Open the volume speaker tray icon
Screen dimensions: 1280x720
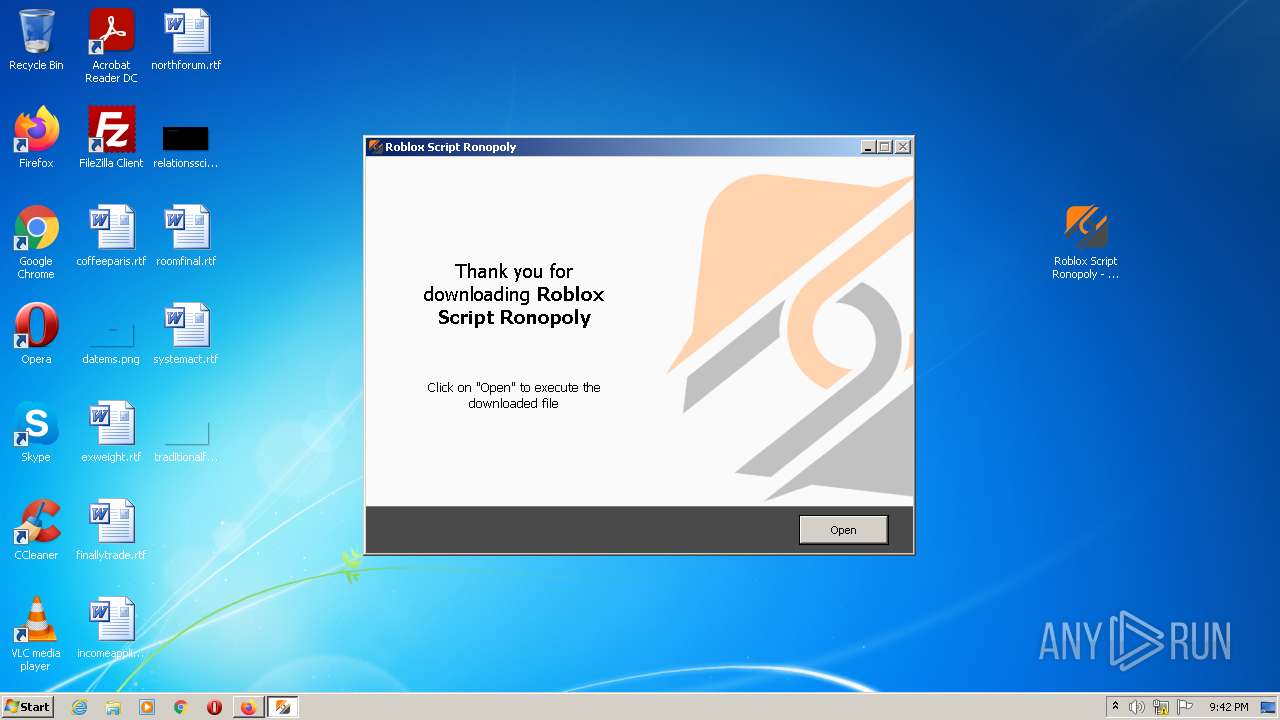1137,707
